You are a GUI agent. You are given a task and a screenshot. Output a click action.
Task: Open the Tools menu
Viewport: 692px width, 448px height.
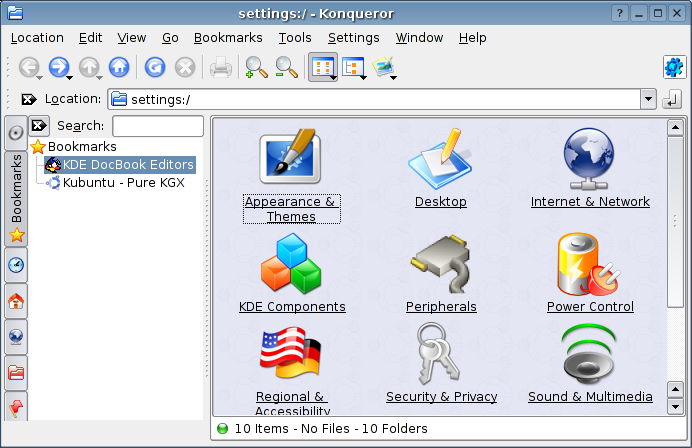coord(295,38)
